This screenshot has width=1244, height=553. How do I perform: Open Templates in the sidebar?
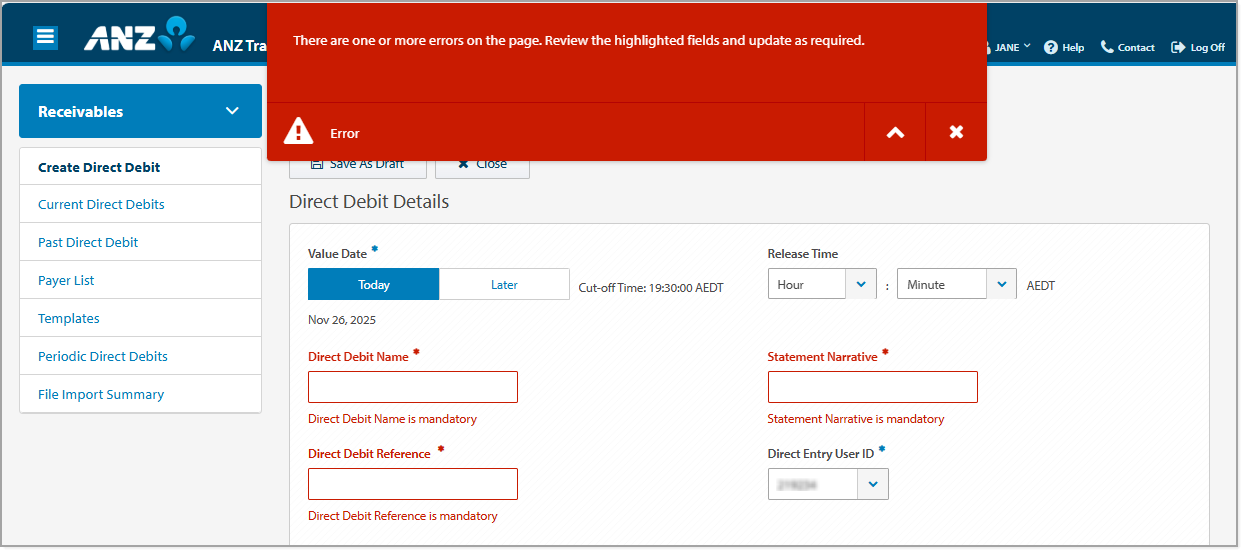pyautogui.click(x=140, y=318)
